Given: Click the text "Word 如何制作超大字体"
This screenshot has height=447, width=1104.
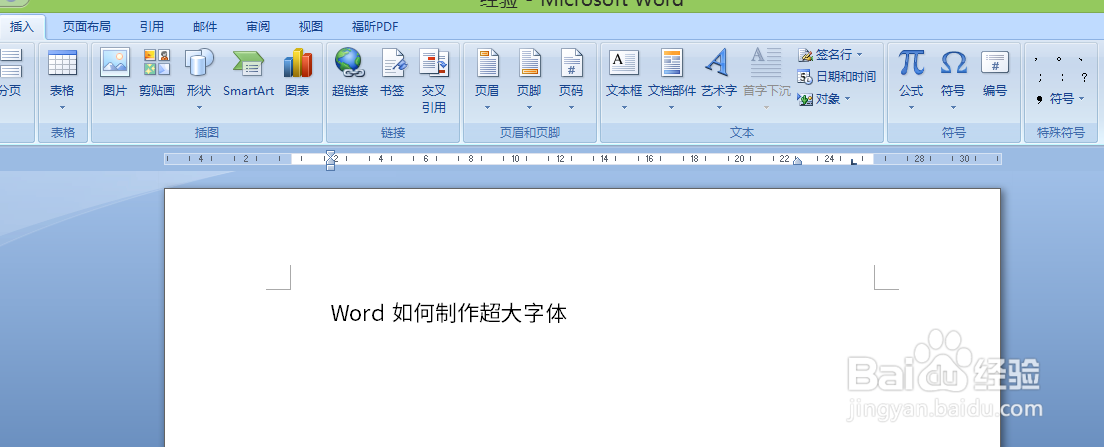Looking at the screenshot, I should pos(448,313).
